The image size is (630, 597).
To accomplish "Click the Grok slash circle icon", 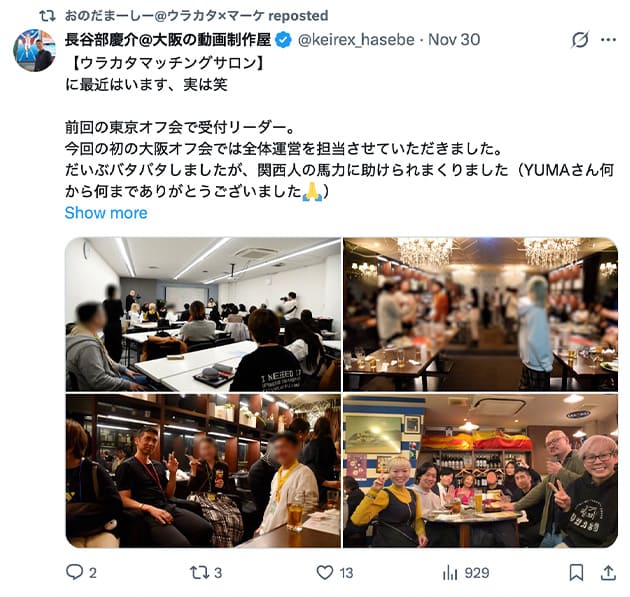I will point(580,39).
